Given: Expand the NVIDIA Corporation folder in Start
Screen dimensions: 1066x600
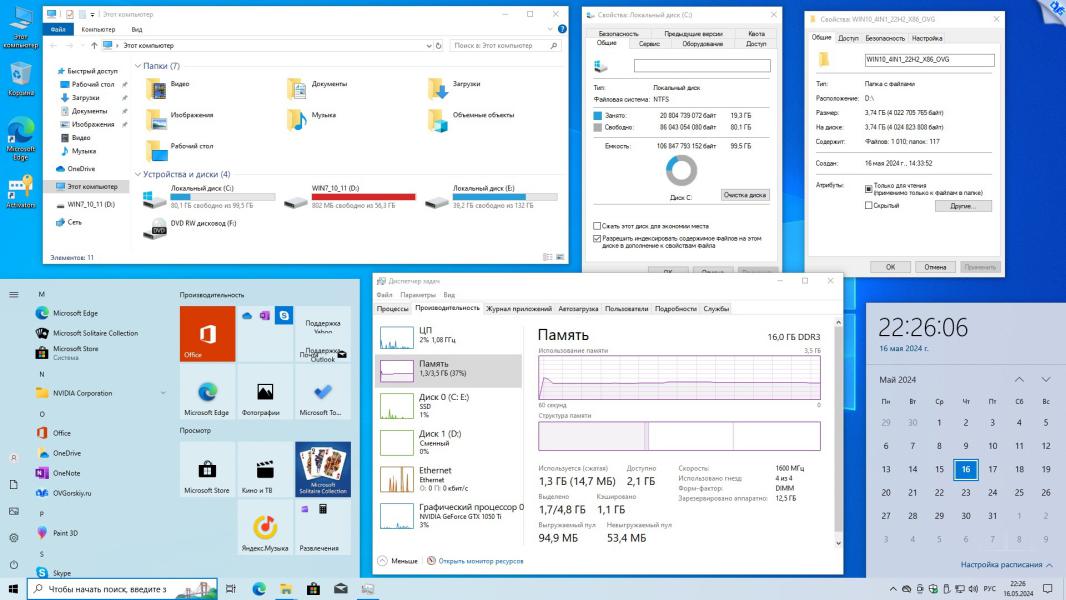Looking at the screenshot, I should coord(162,393).
